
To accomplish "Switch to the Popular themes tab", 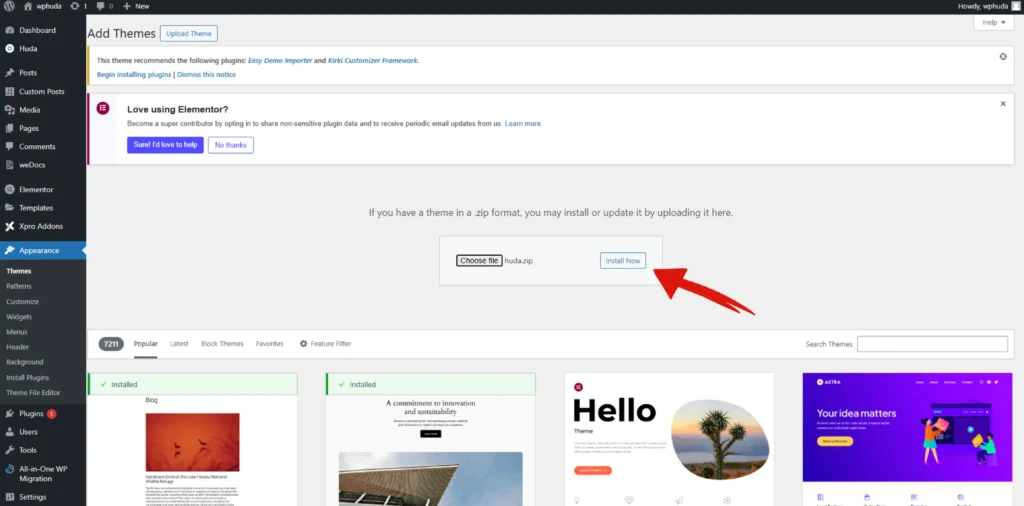I will pyautogui.click(x=146, y=343).
